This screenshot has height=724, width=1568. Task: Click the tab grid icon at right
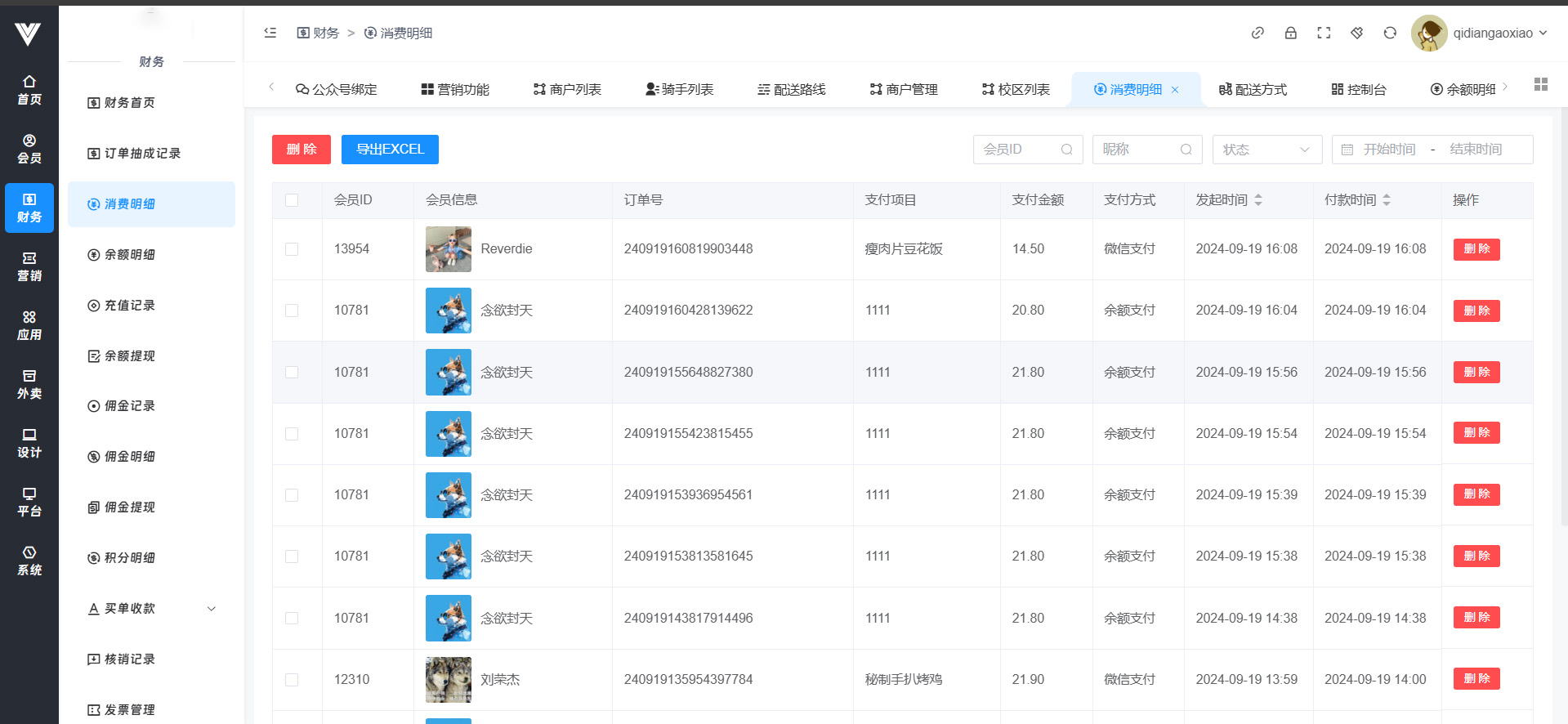tap(1540, 85)
